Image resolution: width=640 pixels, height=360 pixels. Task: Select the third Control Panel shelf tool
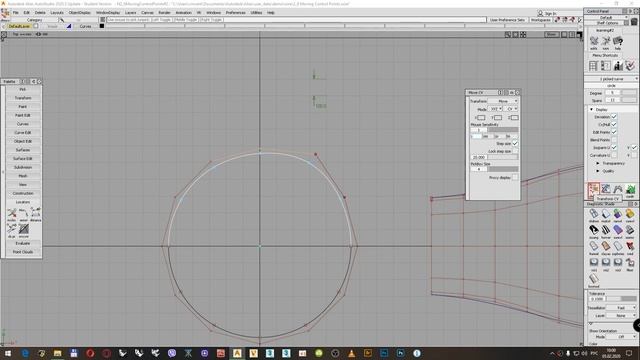pos(618,189)
